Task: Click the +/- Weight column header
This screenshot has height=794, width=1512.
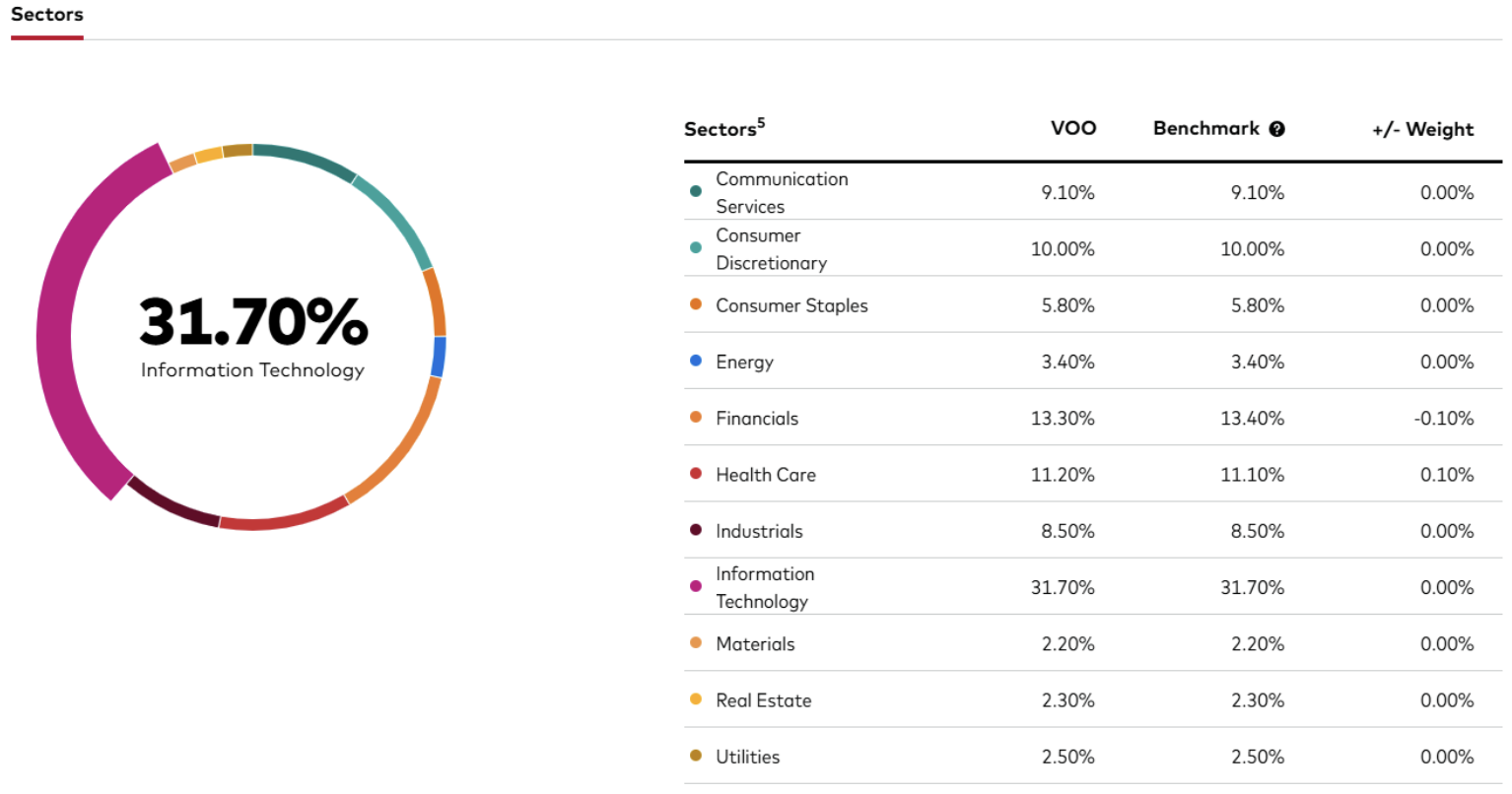Action: click(1422, 130)
